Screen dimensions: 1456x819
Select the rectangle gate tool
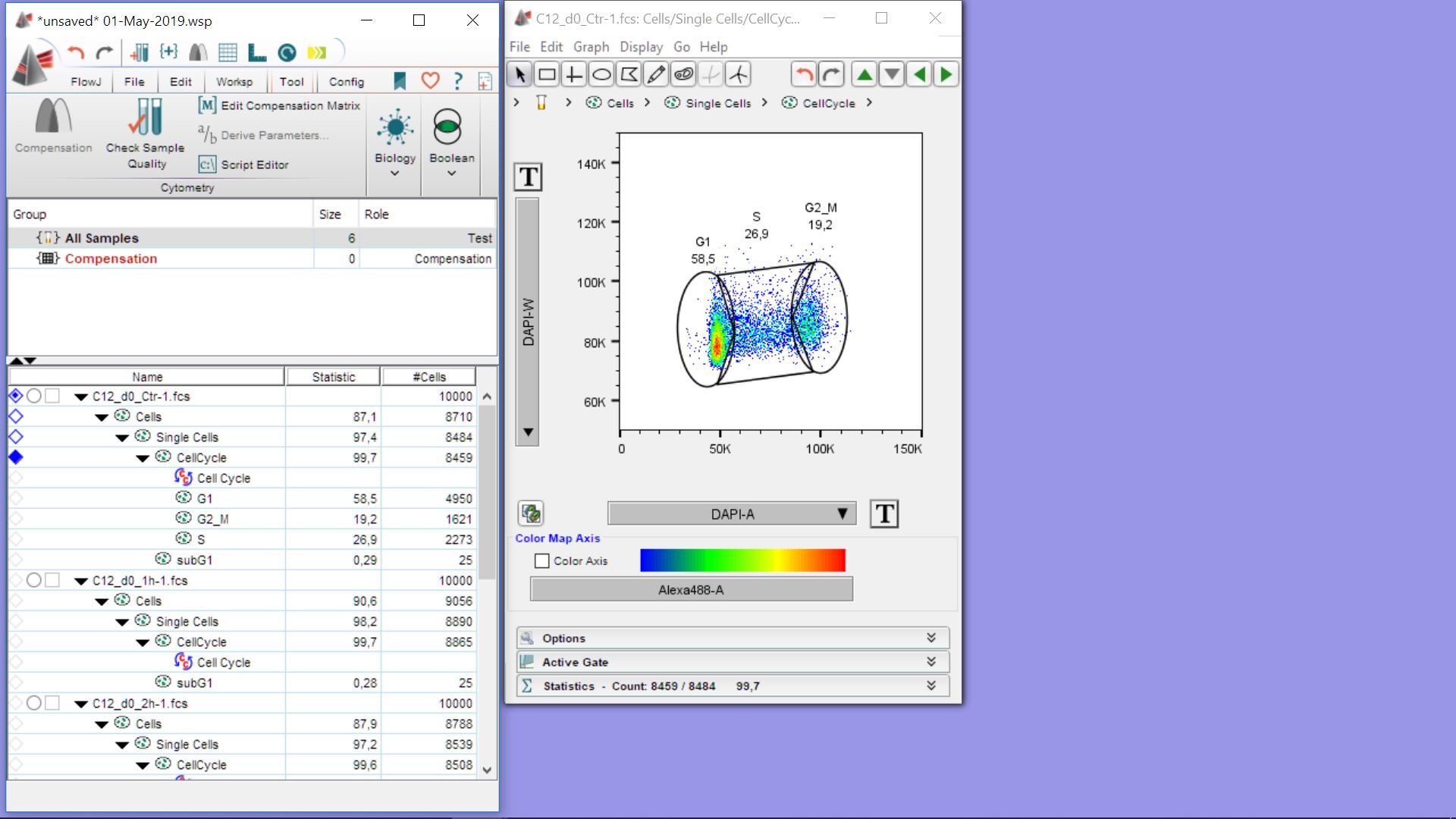(x=547, y=74)
